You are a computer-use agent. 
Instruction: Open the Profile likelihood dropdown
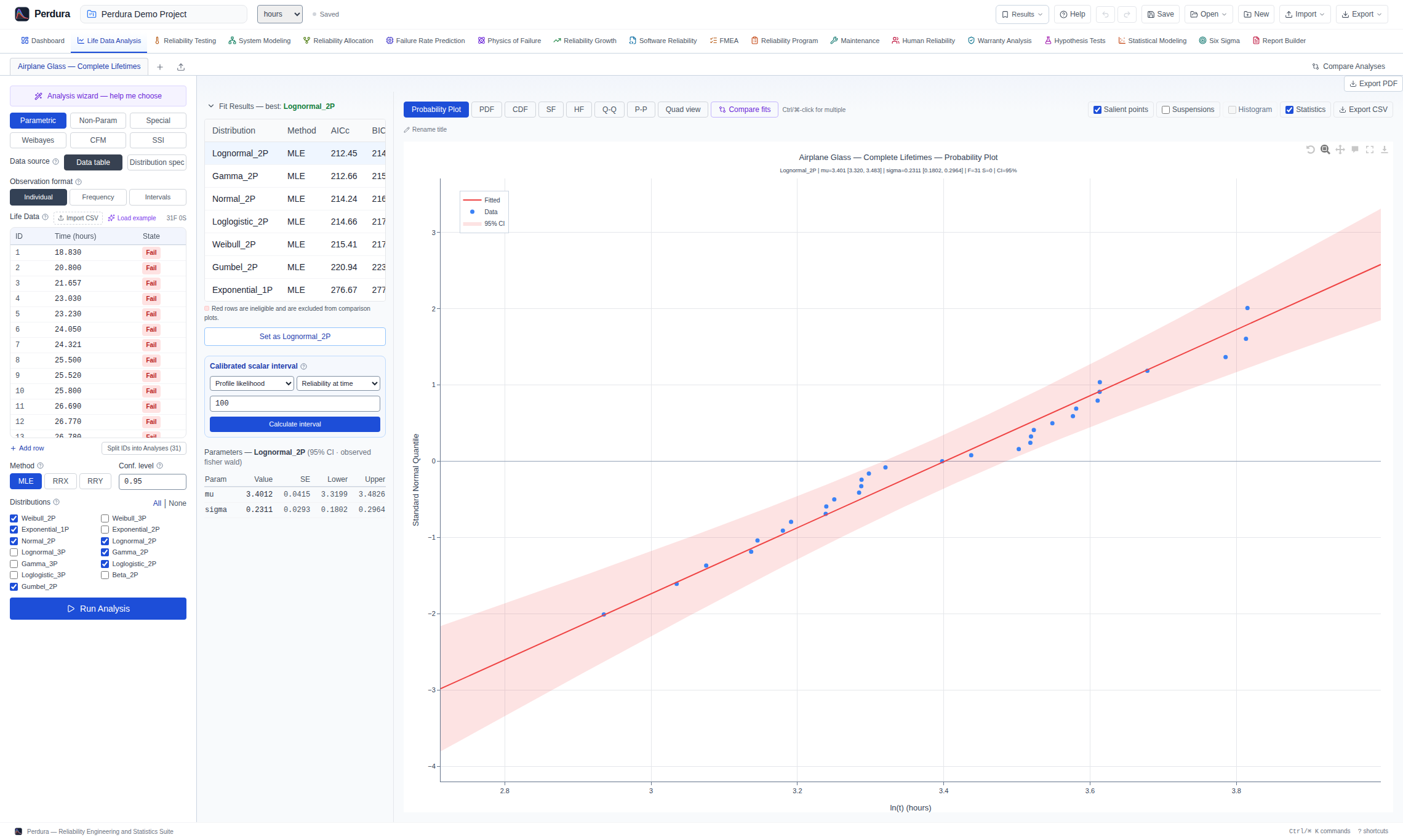pyautogui.click(x=252, y=383)
